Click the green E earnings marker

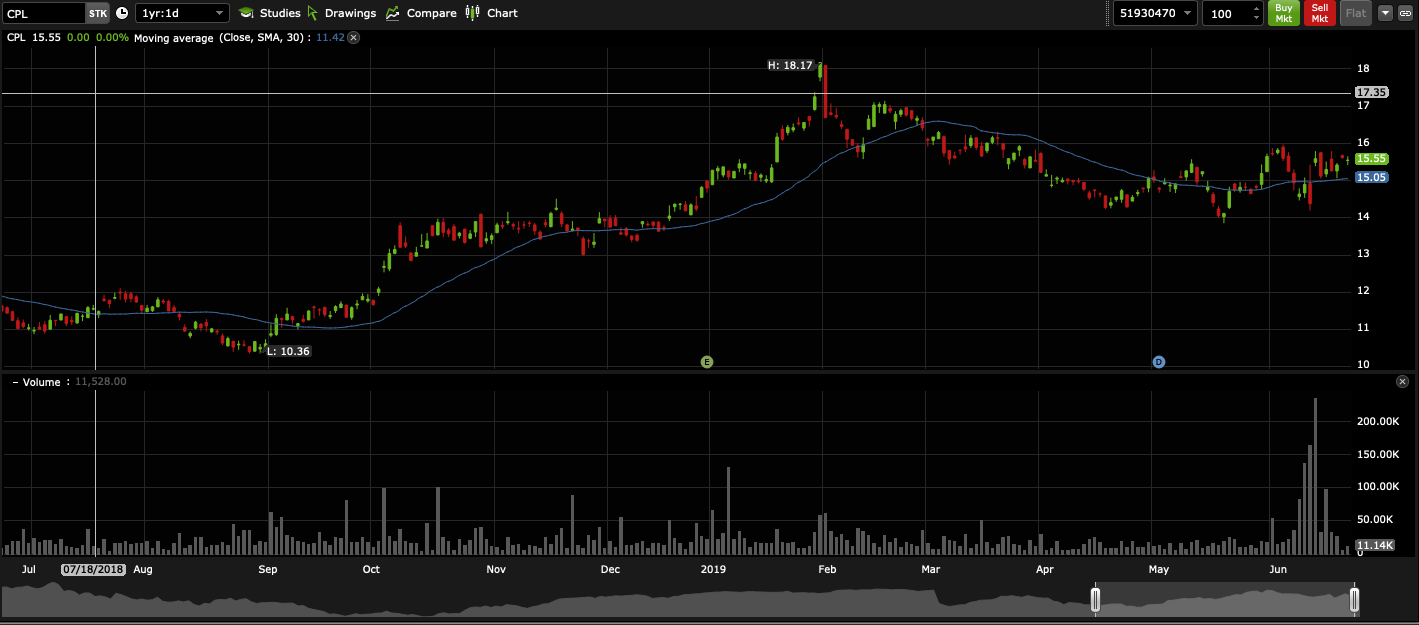point(706,361)
